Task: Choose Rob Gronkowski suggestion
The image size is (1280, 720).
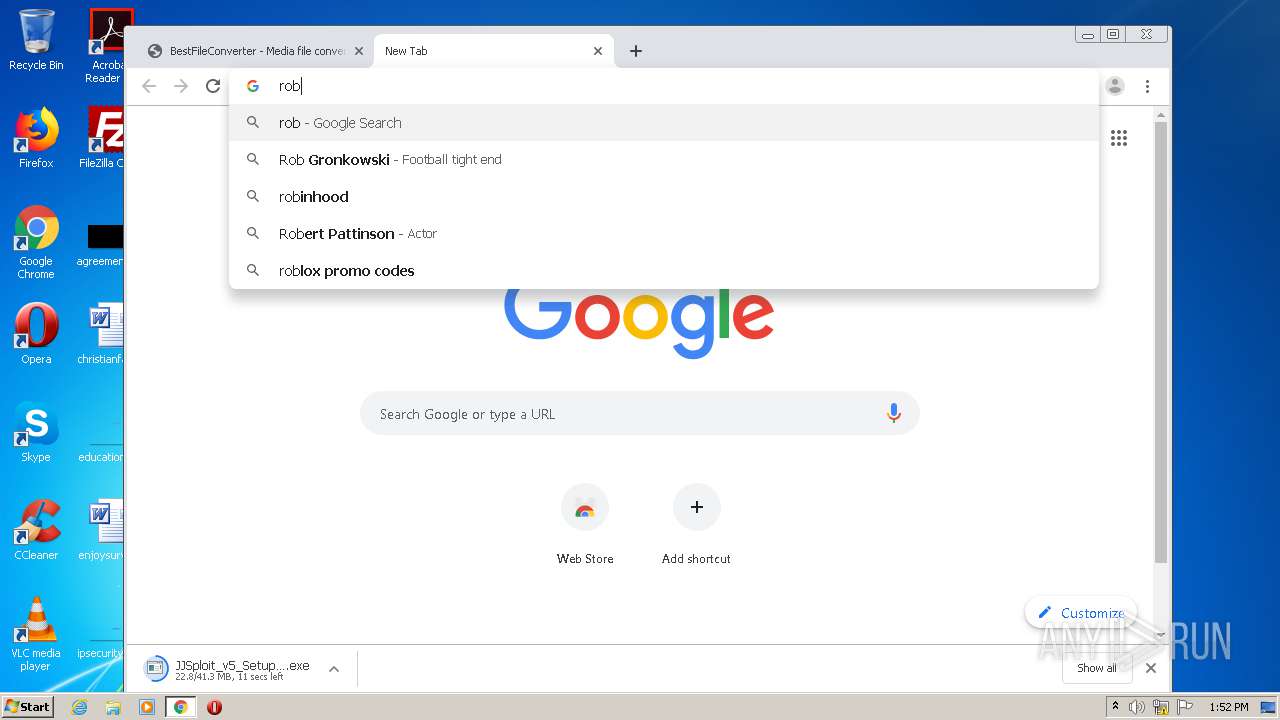Action: click(x=664, y=160)
